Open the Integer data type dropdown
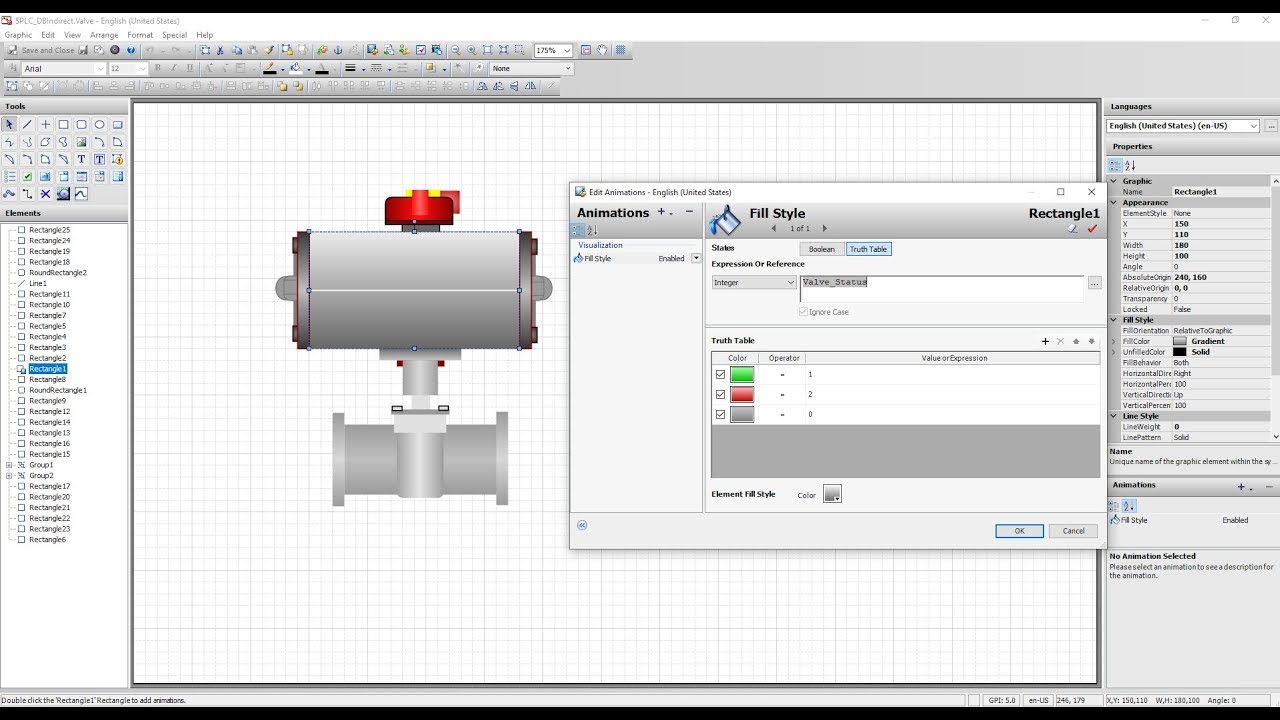The height and width of the screenshot is (720, 1280). pos(754,283)
